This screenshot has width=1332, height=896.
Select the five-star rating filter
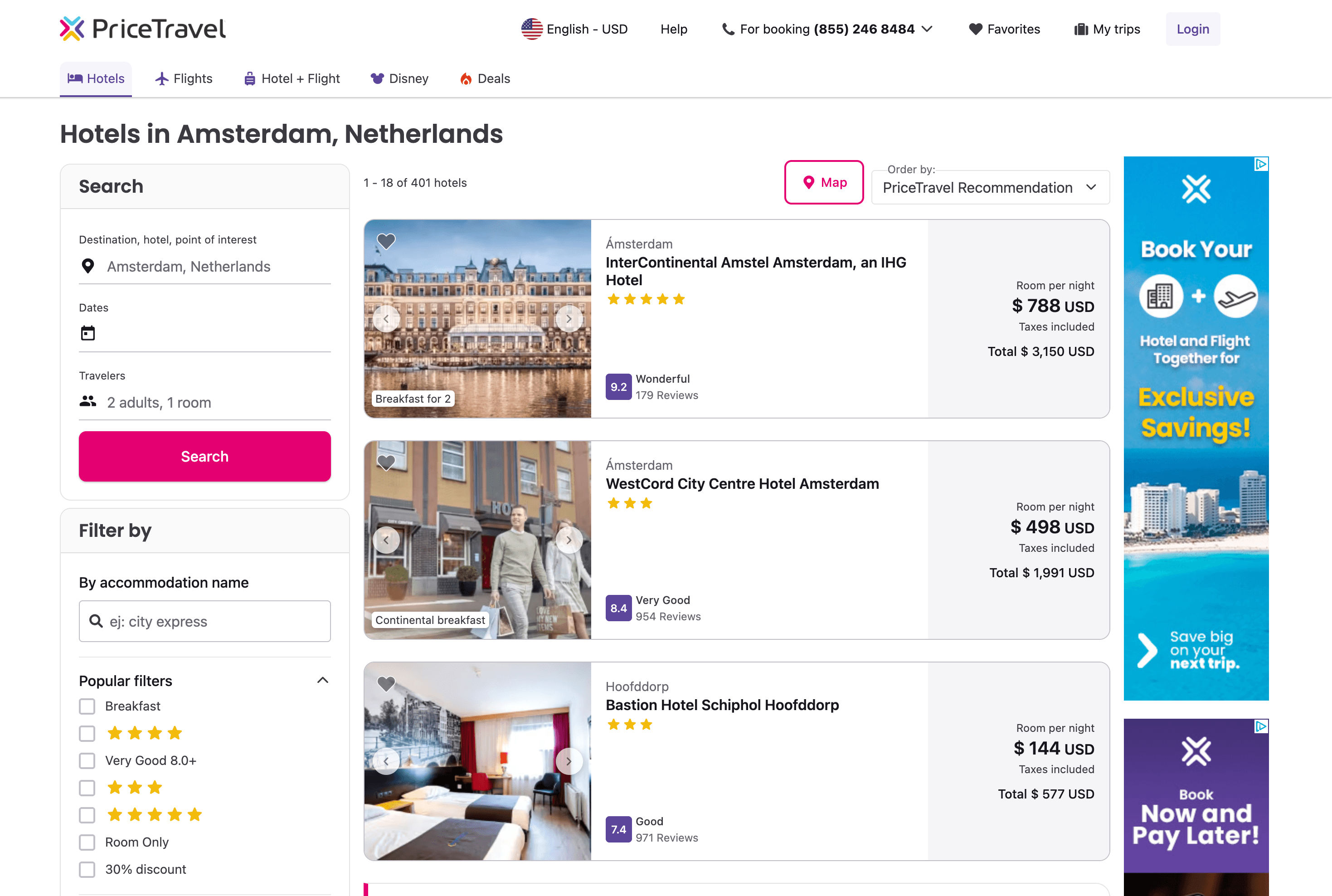coord(88,815)
